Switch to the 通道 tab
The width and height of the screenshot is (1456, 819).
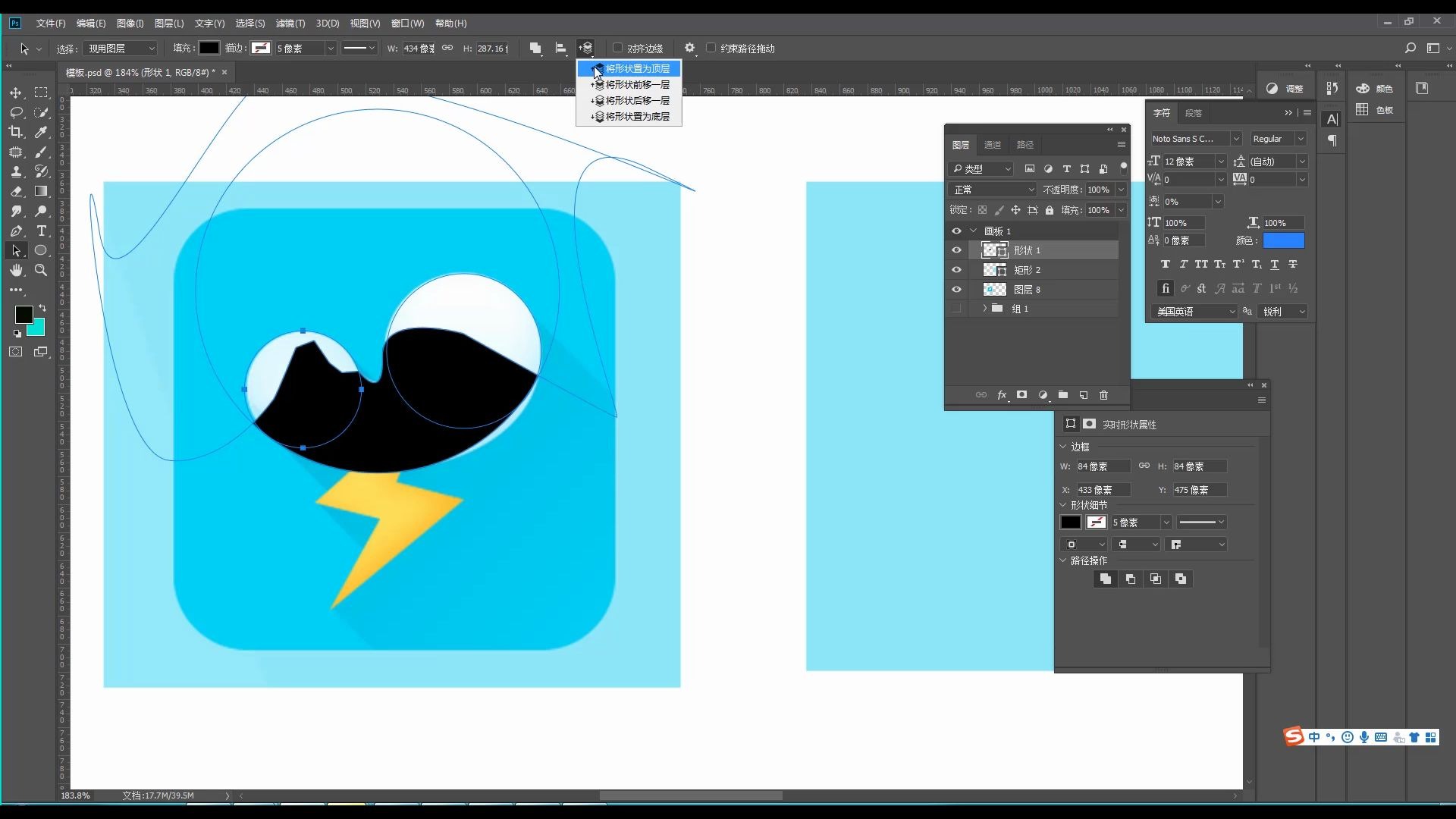993,145
